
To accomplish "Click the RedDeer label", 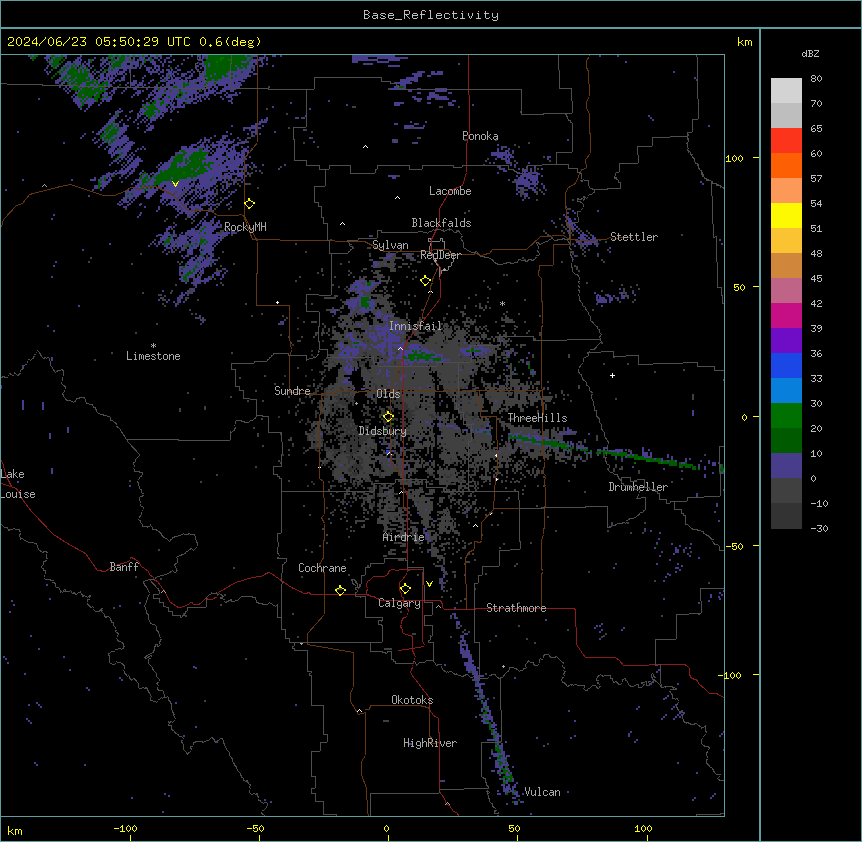I will click(x=440, y=255).
